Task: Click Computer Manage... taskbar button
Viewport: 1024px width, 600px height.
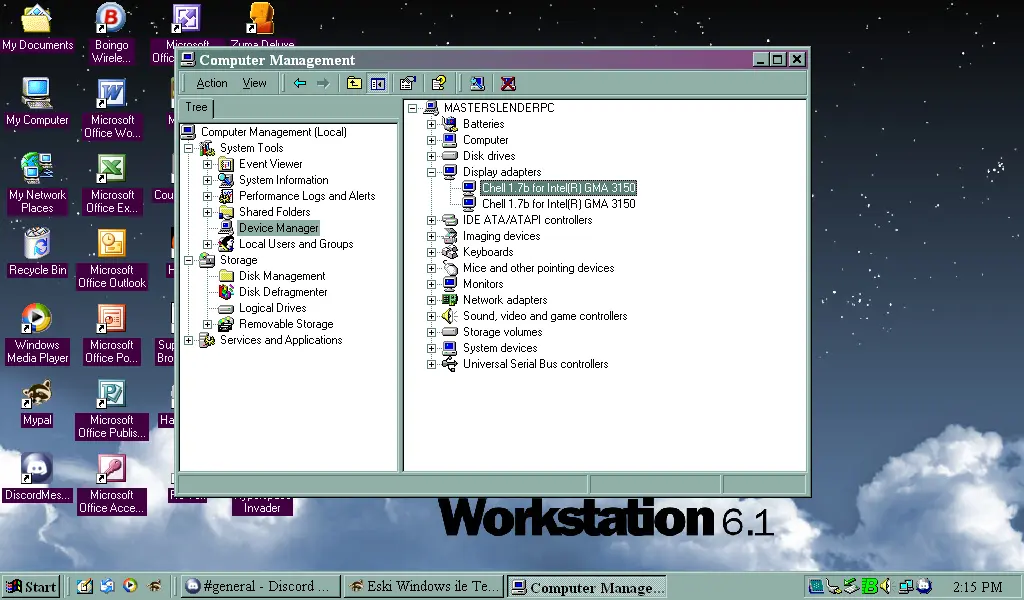Action: click(587, 586)
